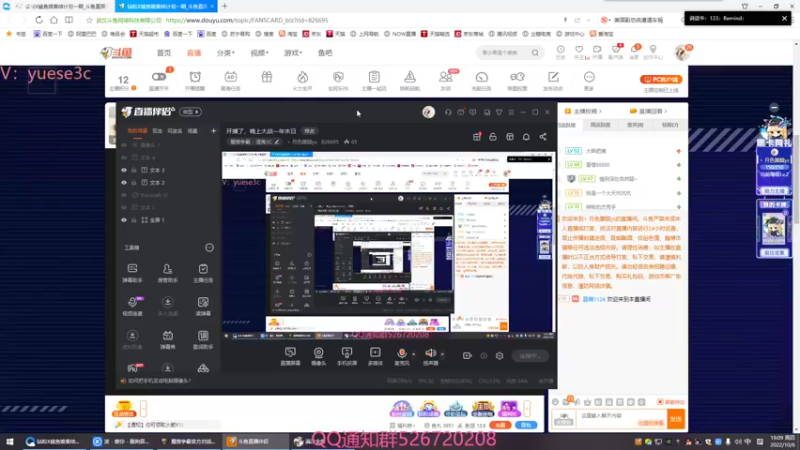
Task: Expand the 分类 dropdown menu
Action: click(226, 53)
